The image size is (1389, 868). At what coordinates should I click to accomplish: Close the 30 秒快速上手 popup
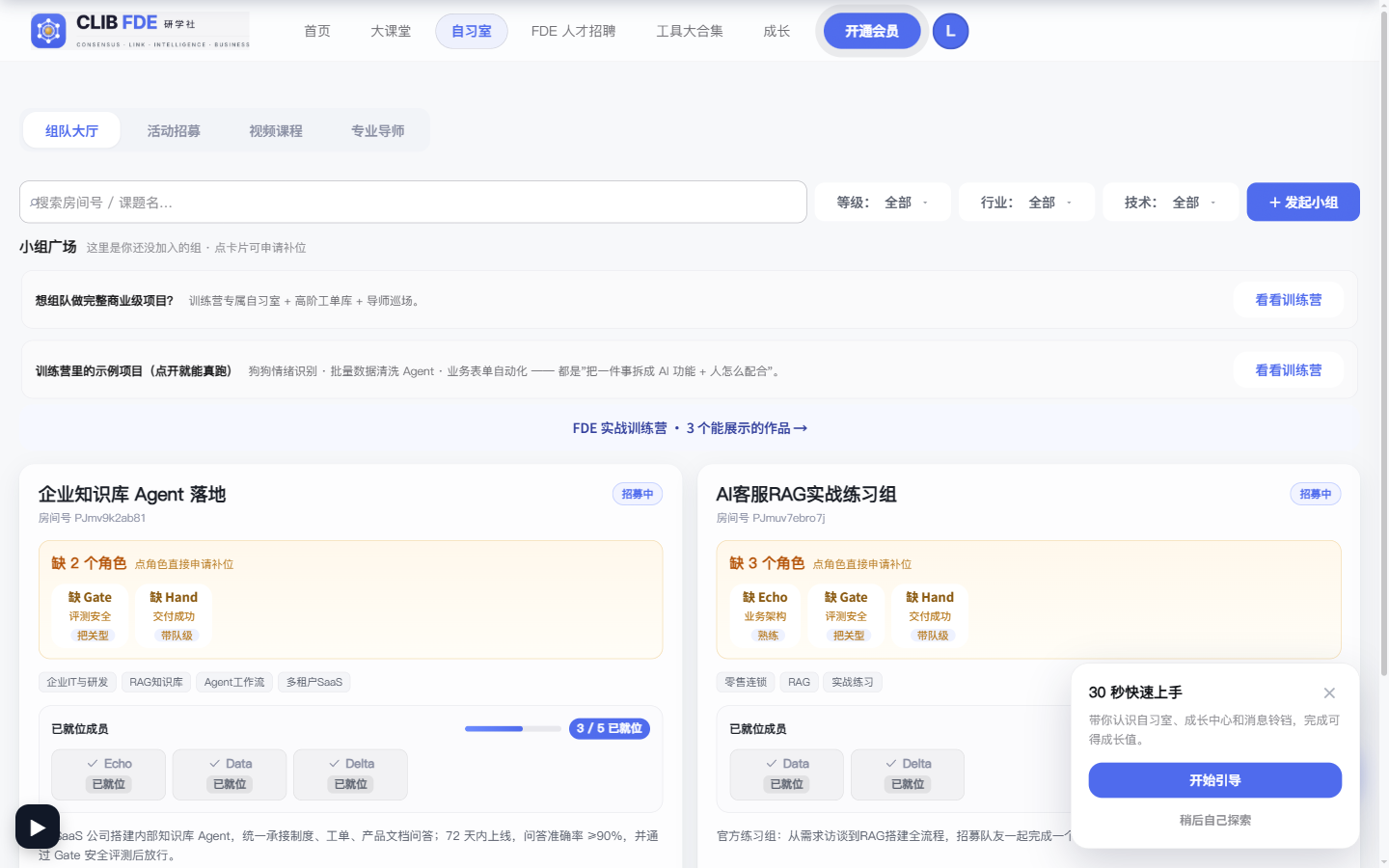point(1329,692)
